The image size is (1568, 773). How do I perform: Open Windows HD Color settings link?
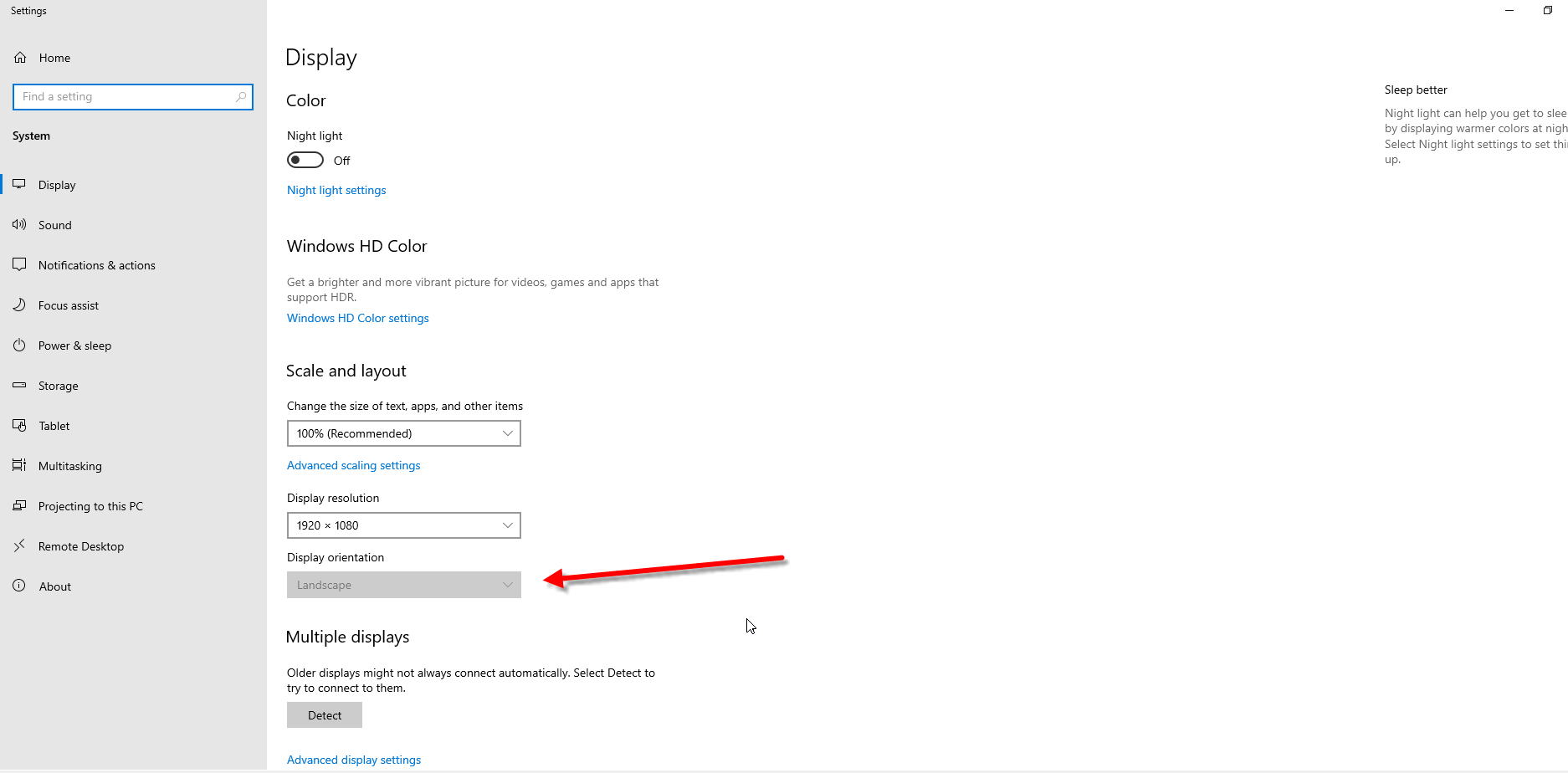tap(358, 318)
